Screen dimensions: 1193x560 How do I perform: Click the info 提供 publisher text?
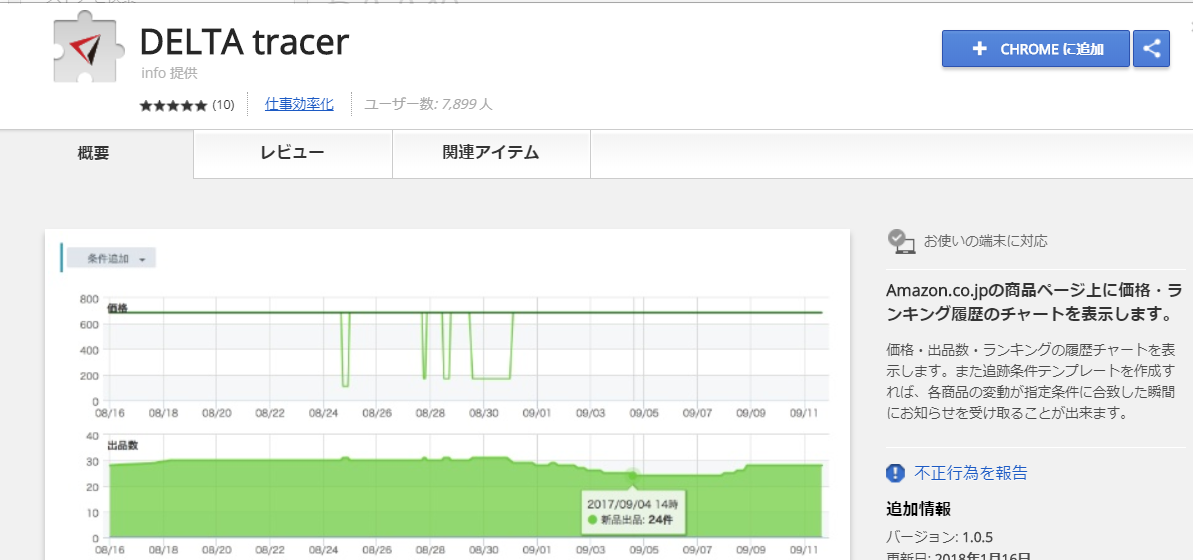(x=169, y=74)
